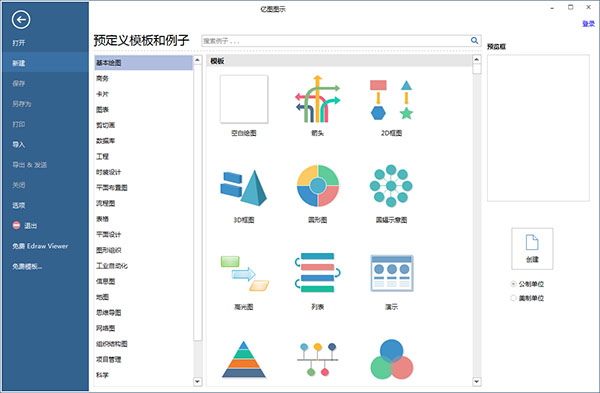The image size is (600, 393).
Task: Click the 免费模板... link
Action: (27, 266)
